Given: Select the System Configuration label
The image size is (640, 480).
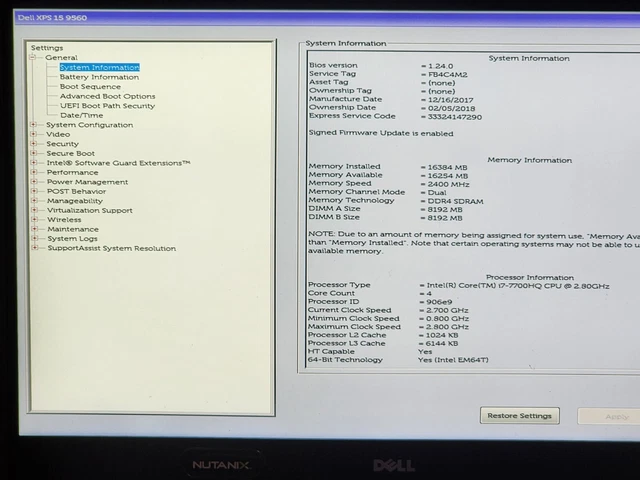Looking at the screenshot, I should click(x=89, y=124).
